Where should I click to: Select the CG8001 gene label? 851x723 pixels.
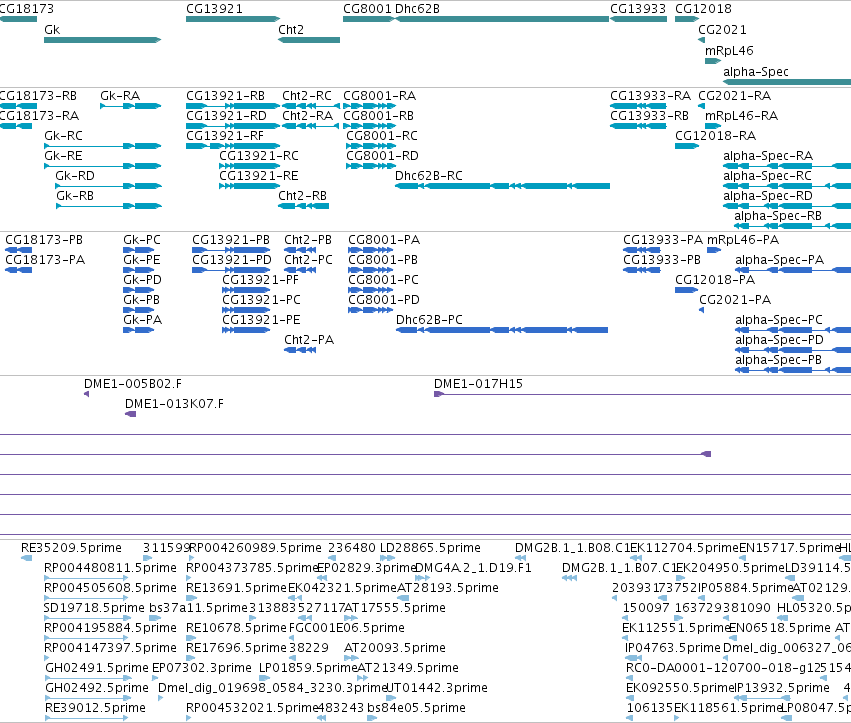click(367, 9)
